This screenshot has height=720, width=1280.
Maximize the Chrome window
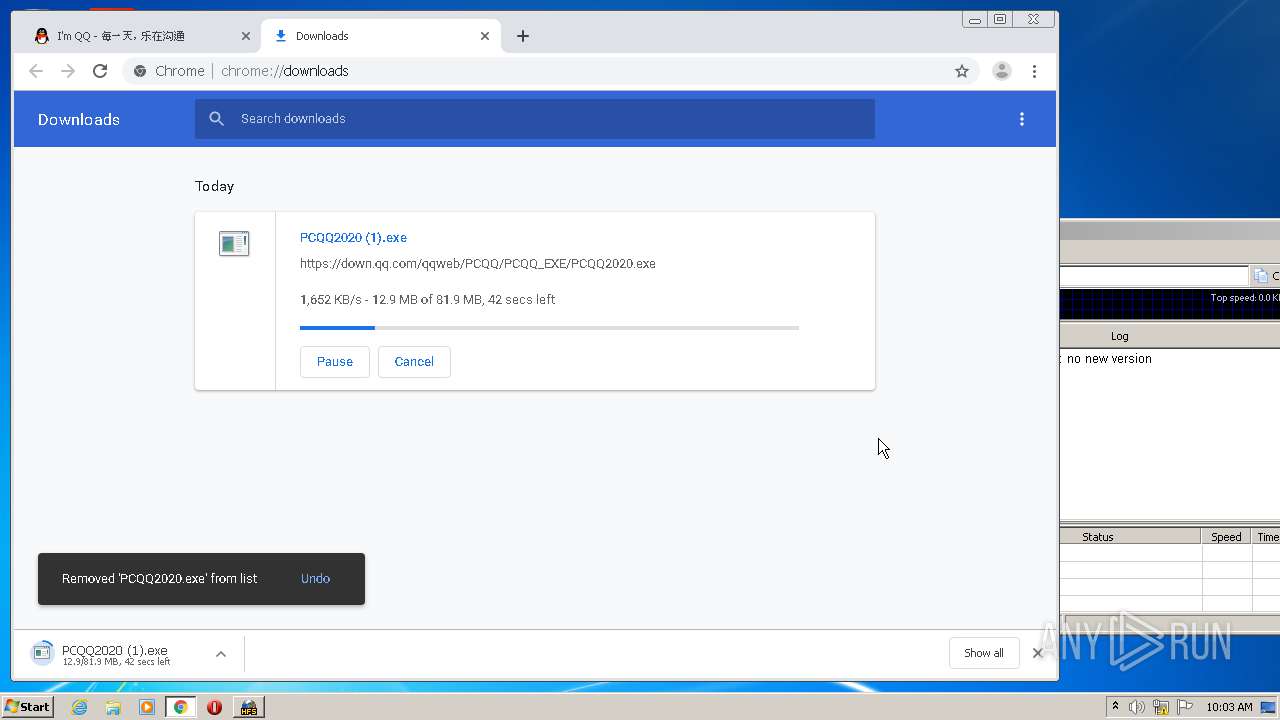[x=999, y=19]
